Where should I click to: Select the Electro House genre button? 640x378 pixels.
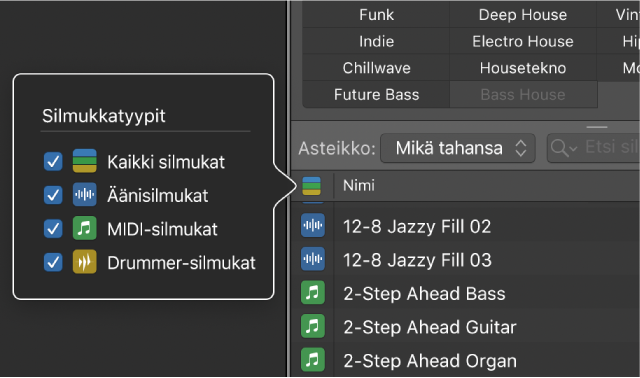[x=523, y=41]
